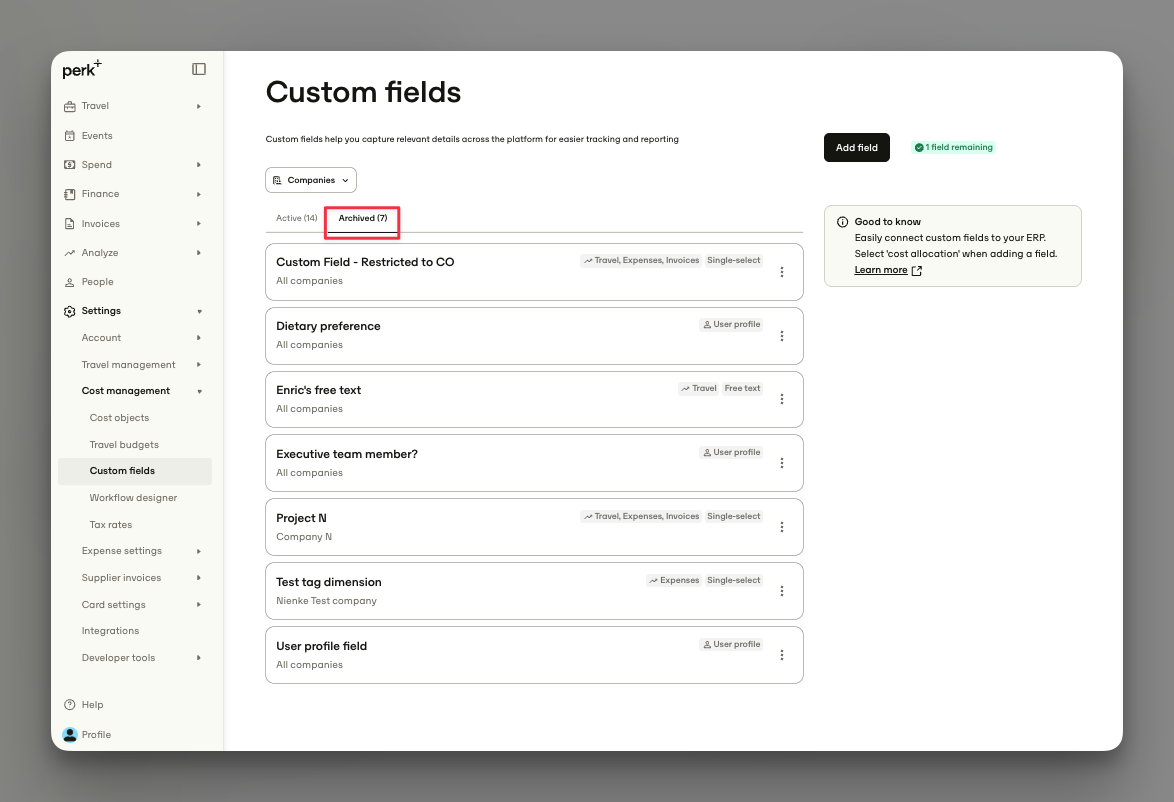Click the Dietary preference title
Image resolution: width=1174 pixels, height=802 pixels.
[328, 326]
